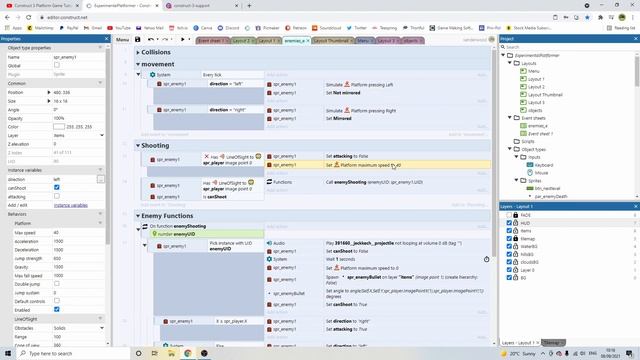Collapse the movement event group
The height and width of the screenshot is (360, 640).
click(x=138, y=64)
